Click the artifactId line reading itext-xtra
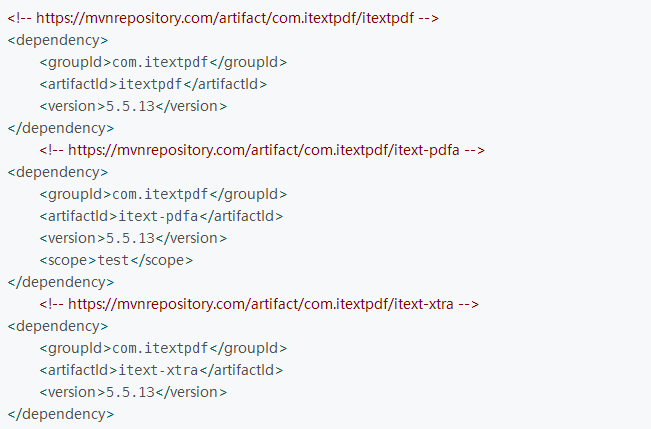 point(161,370)
